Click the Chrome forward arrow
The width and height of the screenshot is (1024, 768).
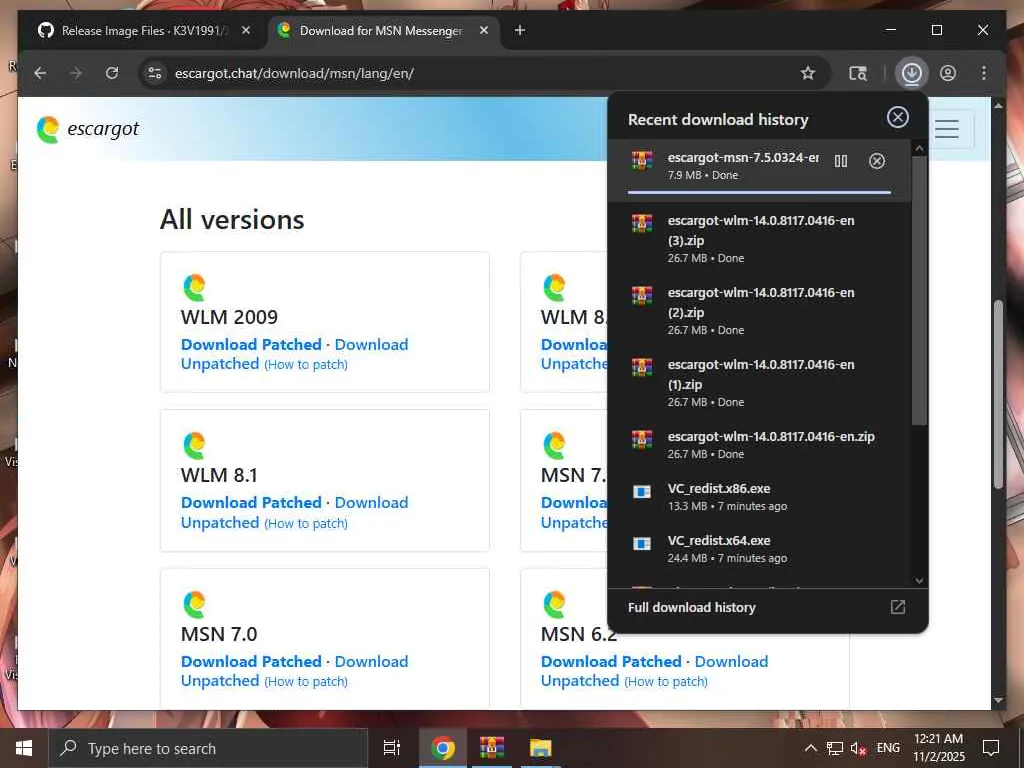pos(76,73)
